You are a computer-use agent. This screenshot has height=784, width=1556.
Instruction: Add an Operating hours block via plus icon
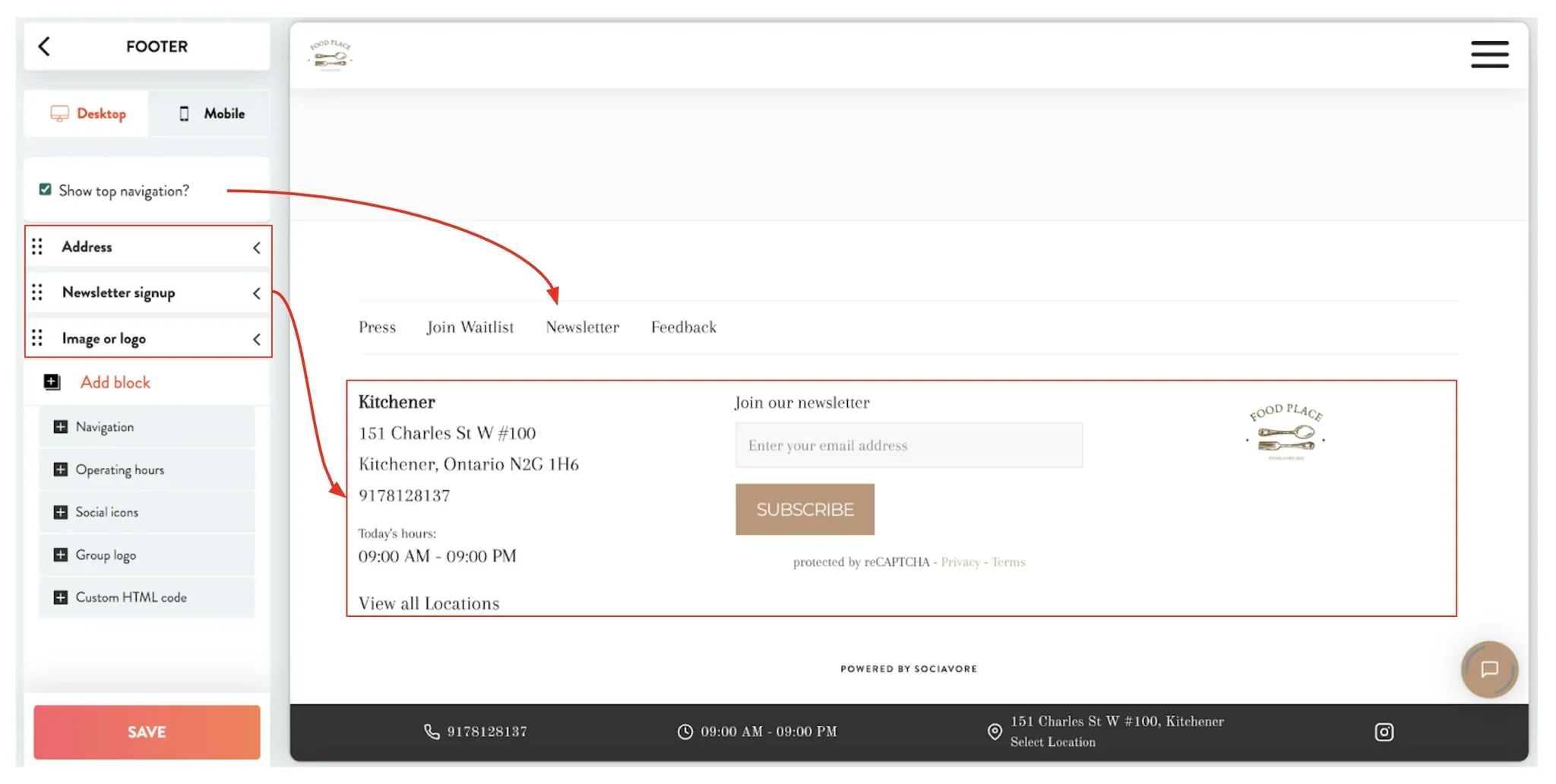pos(61,469)
